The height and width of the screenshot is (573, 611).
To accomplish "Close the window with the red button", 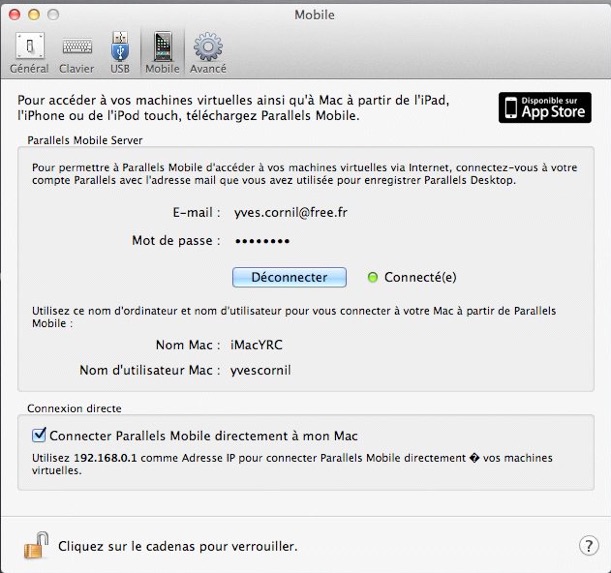I will click(x=15, y=15).
